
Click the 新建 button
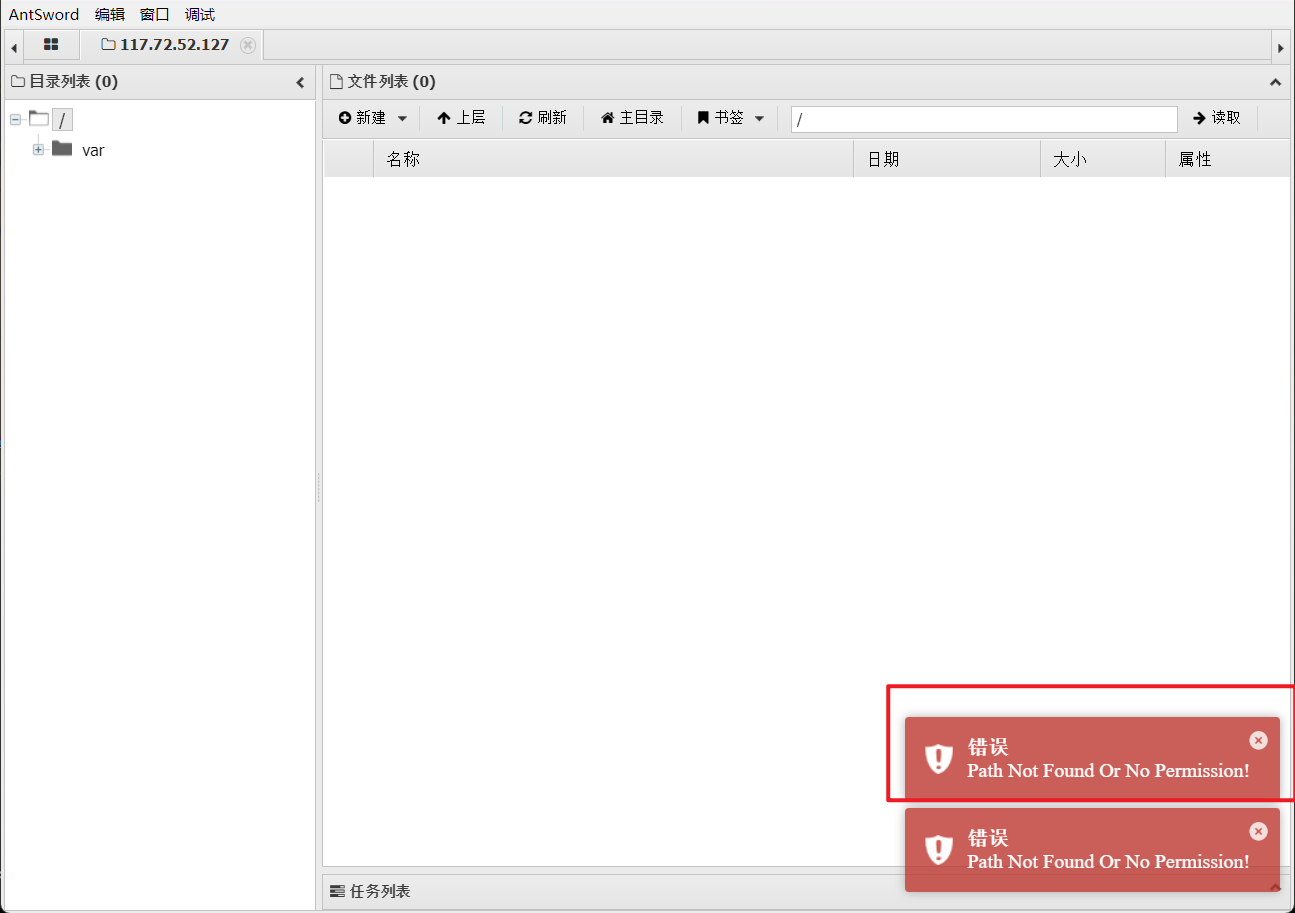pyautogui.click(x=362, y=118)
